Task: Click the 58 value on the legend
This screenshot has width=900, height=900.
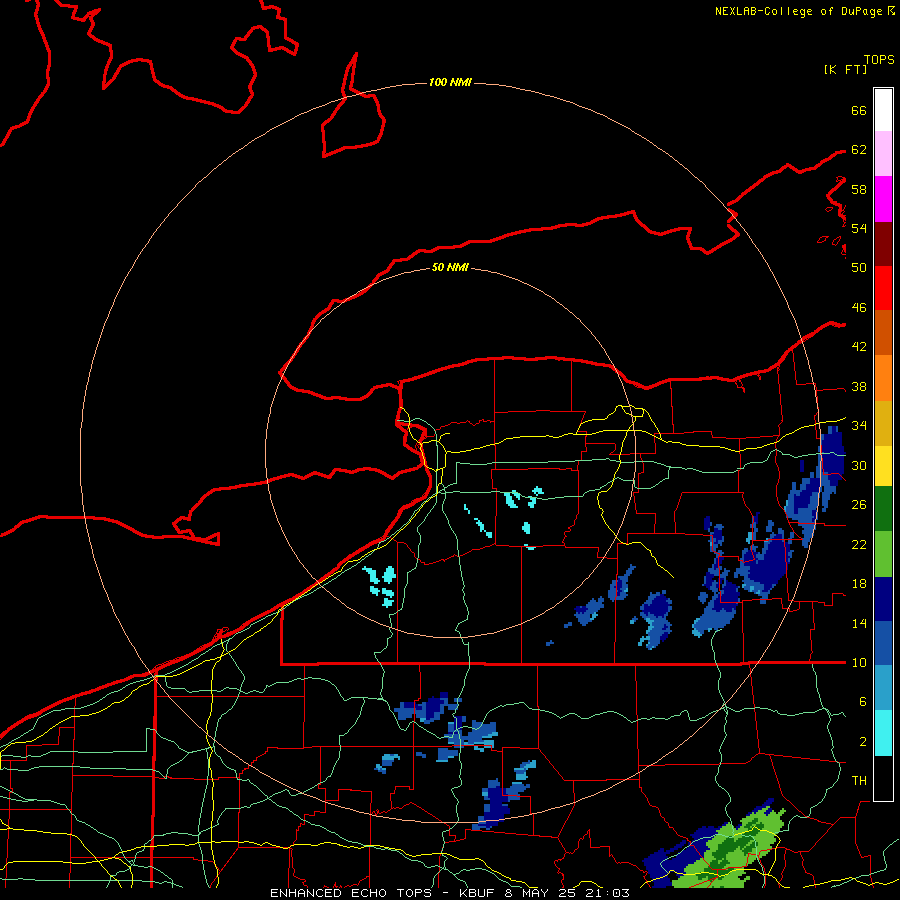Action: 859,189
